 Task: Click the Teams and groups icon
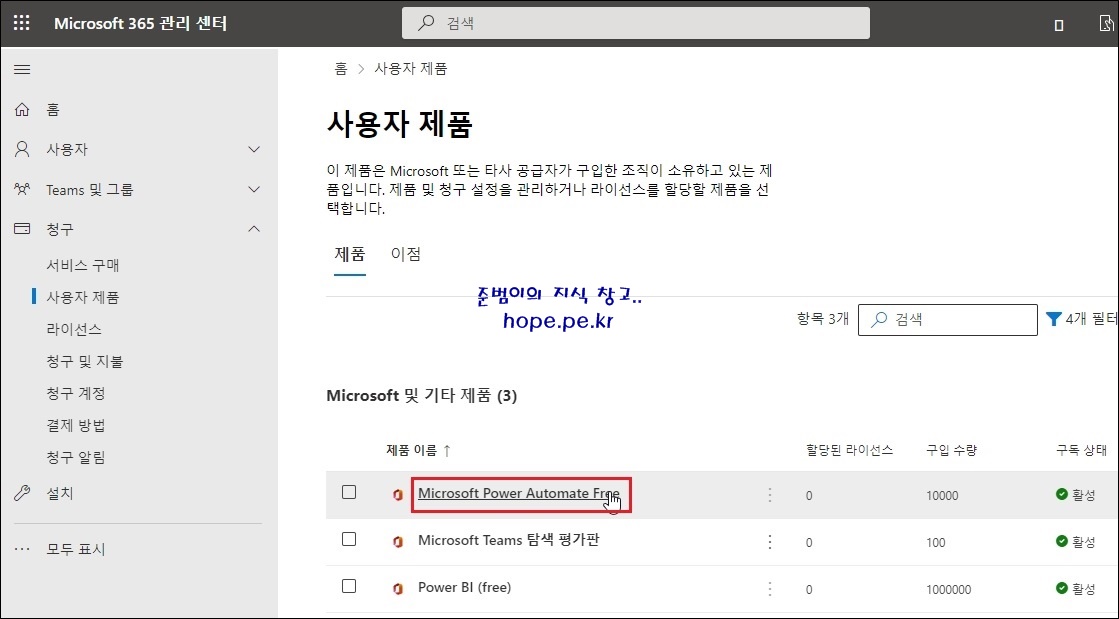point(22,189)
